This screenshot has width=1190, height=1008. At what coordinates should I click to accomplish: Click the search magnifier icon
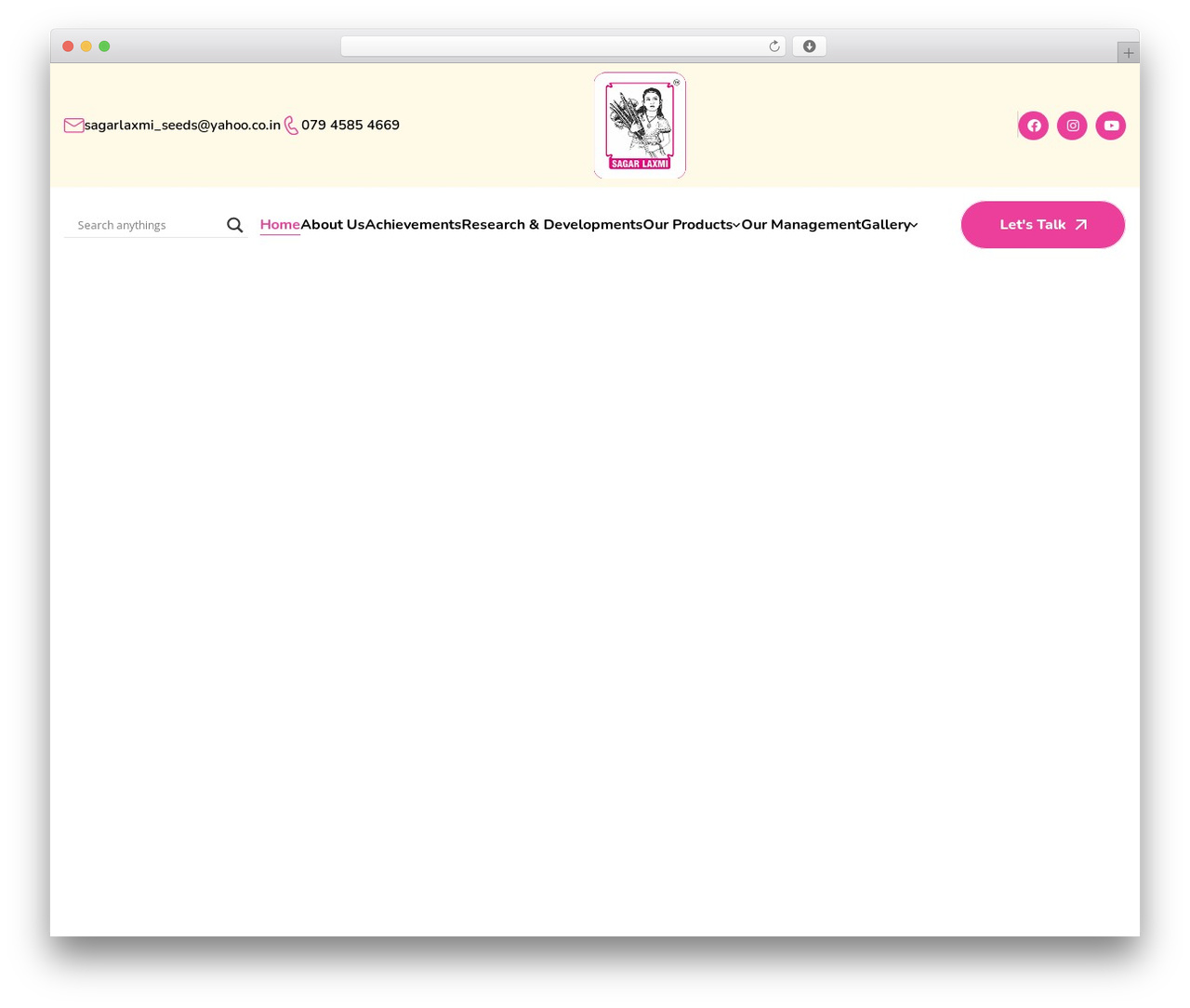pyautogui.click(x=235, y=225)
